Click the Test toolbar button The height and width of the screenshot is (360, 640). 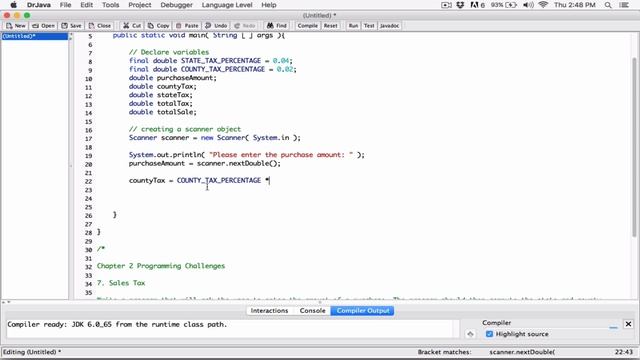click(x=369, y=26)
